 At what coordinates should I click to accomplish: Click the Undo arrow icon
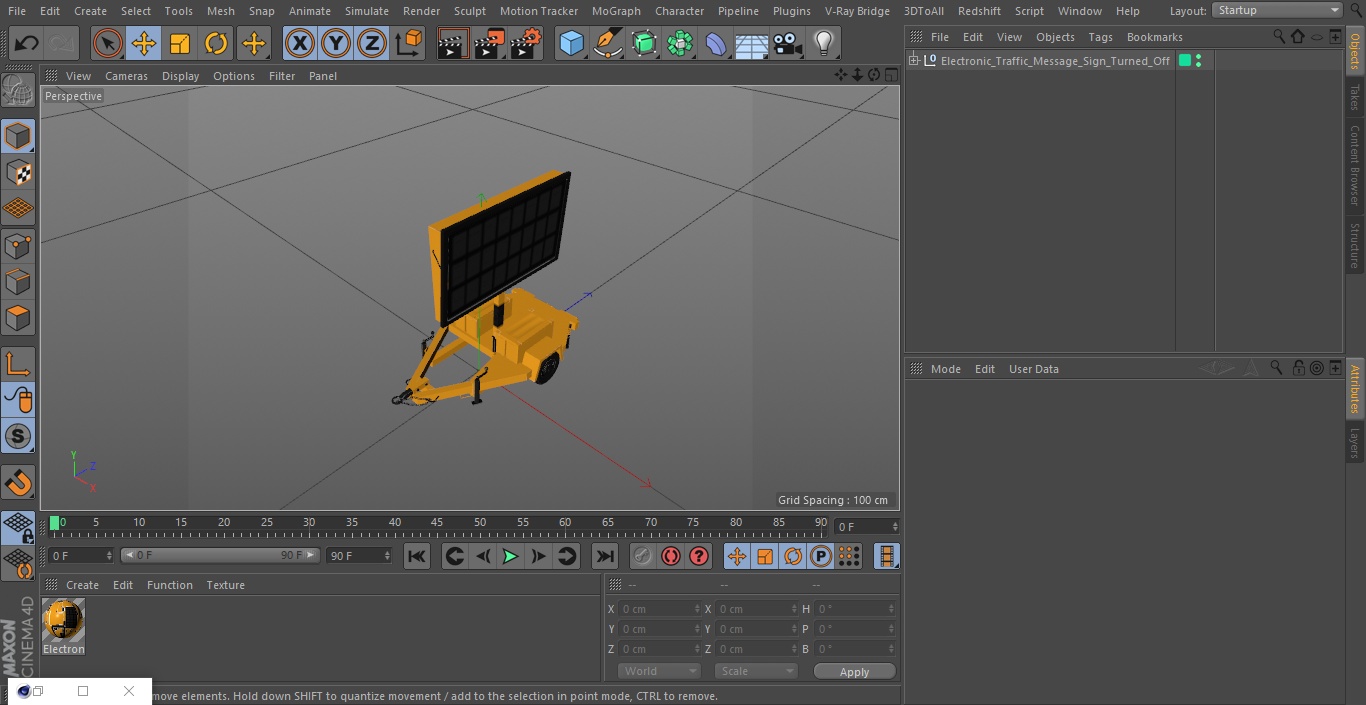27,44
